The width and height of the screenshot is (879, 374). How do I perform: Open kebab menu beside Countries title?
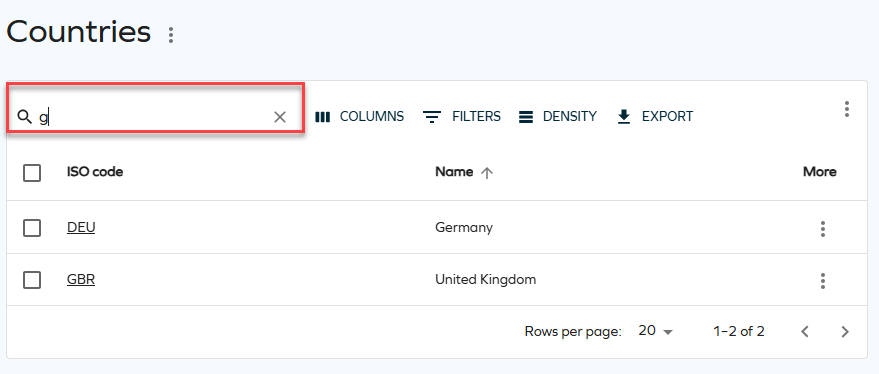(x=172, y=35)
